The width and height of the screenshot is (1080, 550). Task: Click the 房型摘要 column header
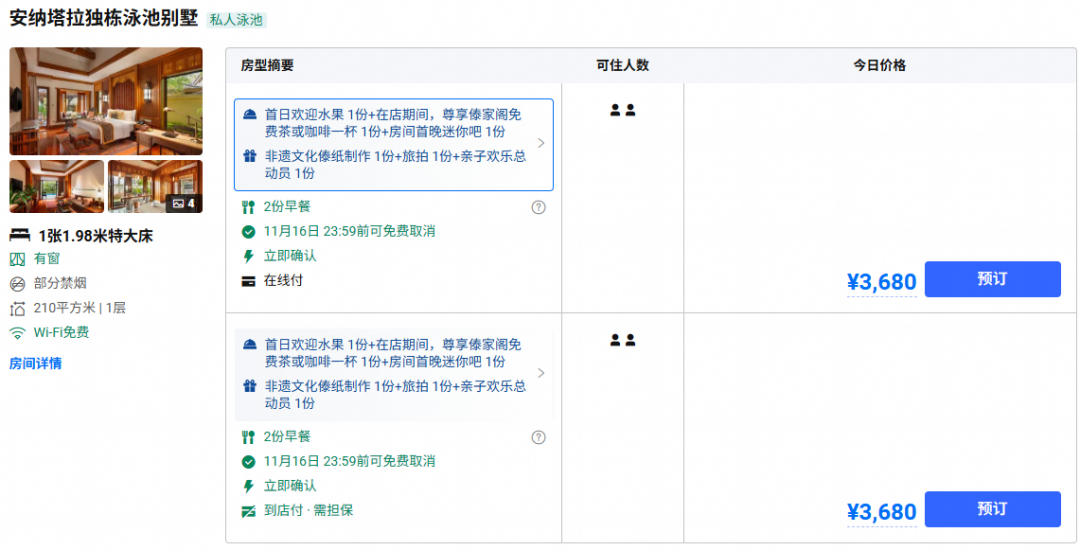click(x=267, y=66)
